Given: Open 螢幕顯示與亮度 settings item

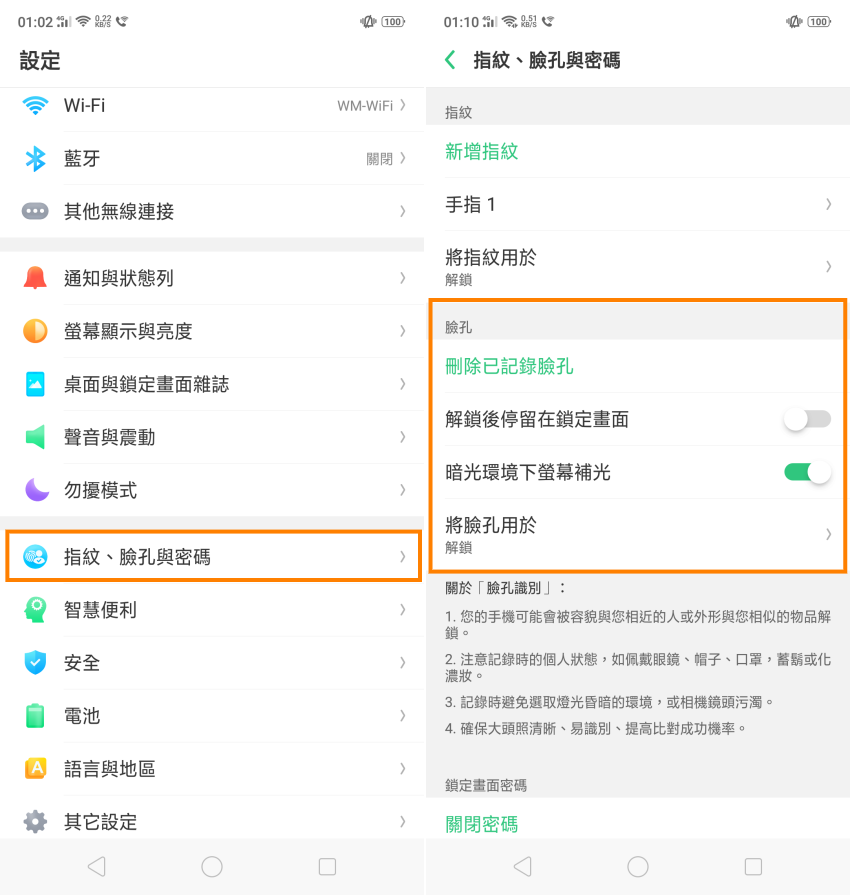Looking at the screenshot, I should pos(212,331).
